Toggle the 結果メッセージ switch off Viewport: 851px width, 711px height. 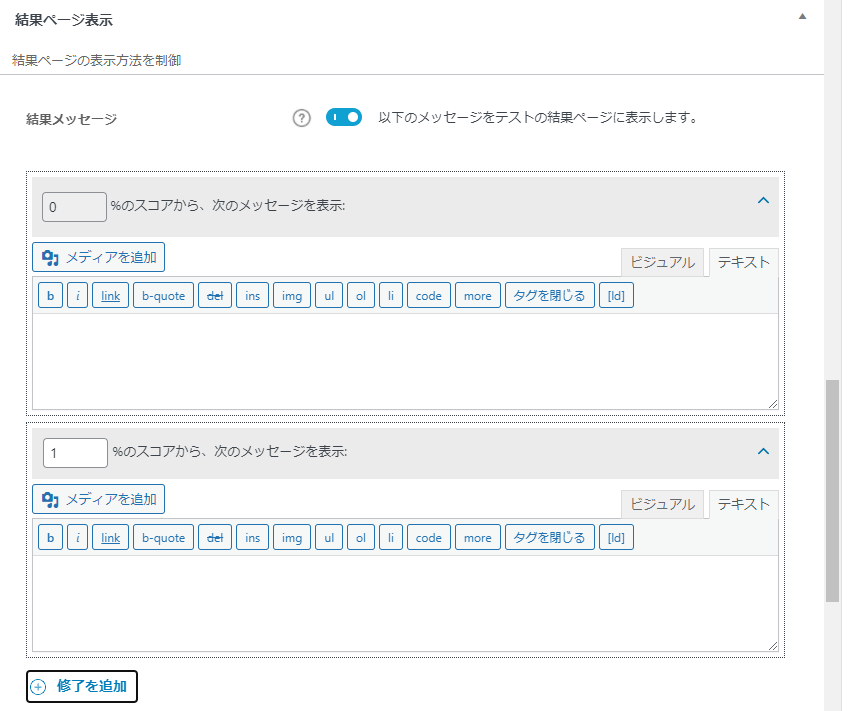click(x=344, y=117)
